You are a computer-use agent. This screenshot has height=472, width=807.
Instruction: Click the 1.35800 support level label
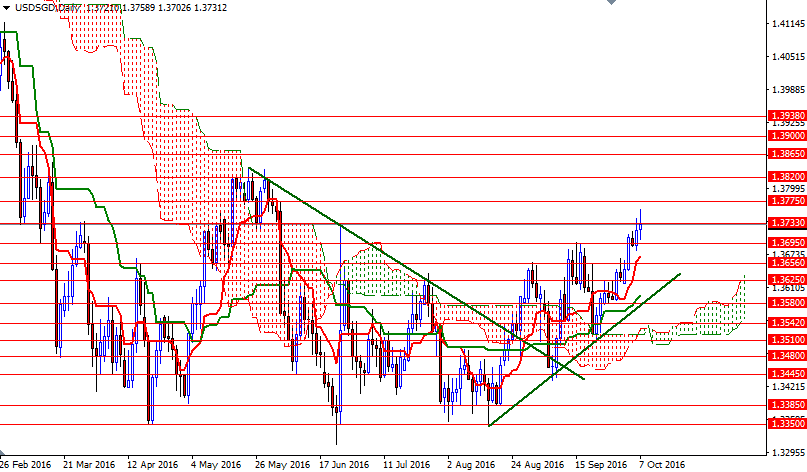point(786,302)
